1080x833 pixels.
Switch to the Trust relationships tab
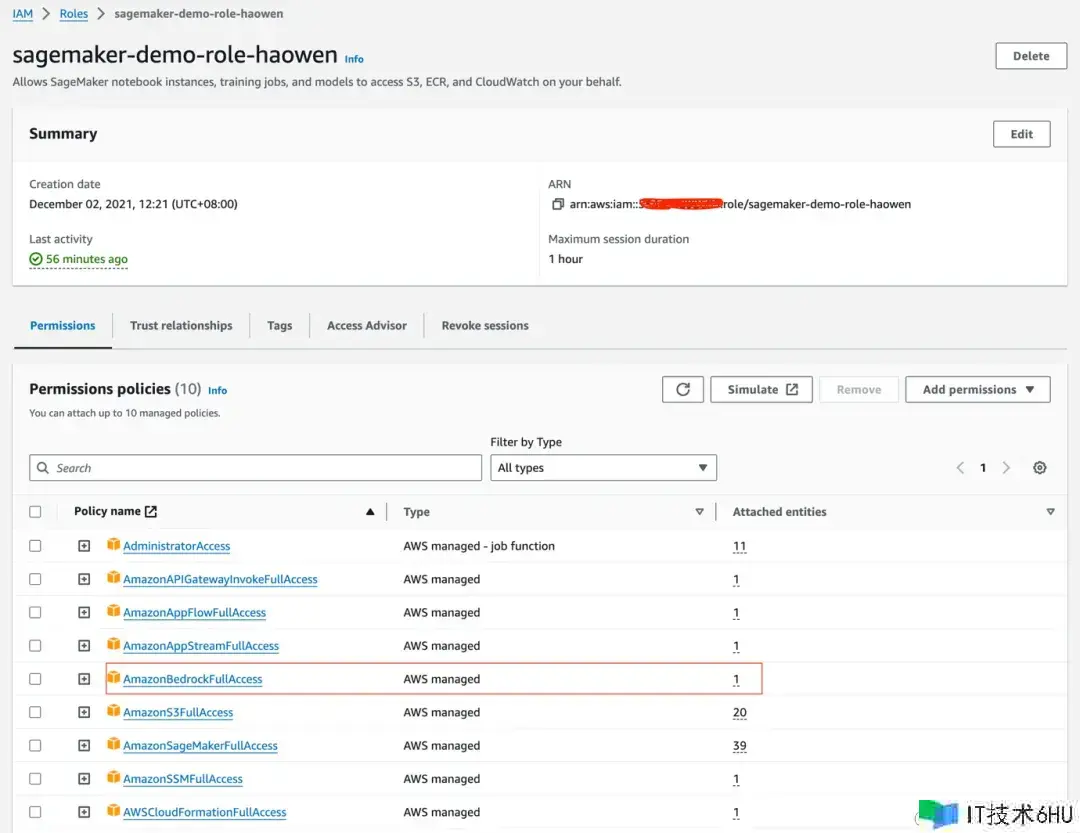(x=181, y=326)
